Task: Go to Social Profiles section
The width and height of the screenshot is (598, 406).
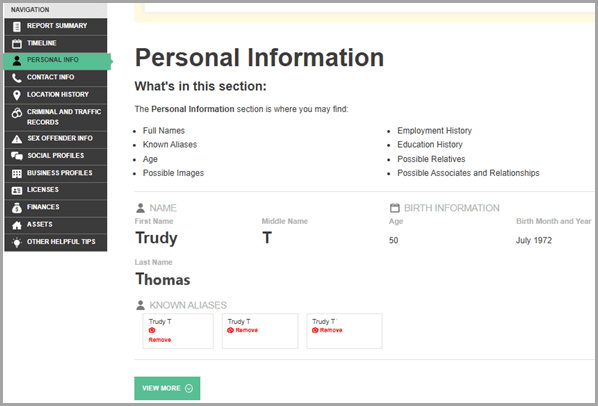Action: (56, 156)
